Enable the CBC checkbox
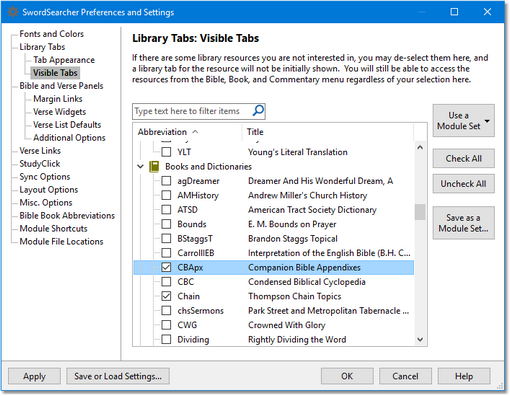 pos(166,282)
